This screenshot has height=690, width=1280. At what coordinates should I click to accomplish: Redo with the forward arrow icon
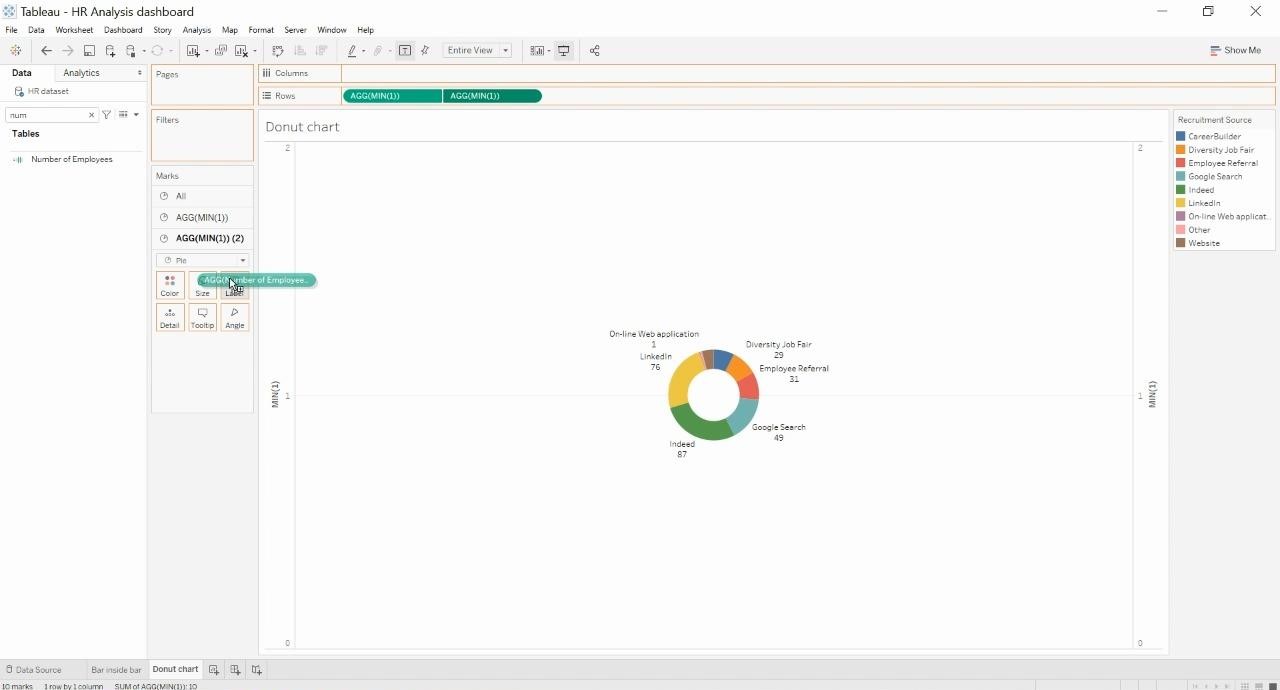(x=68, y=51)
